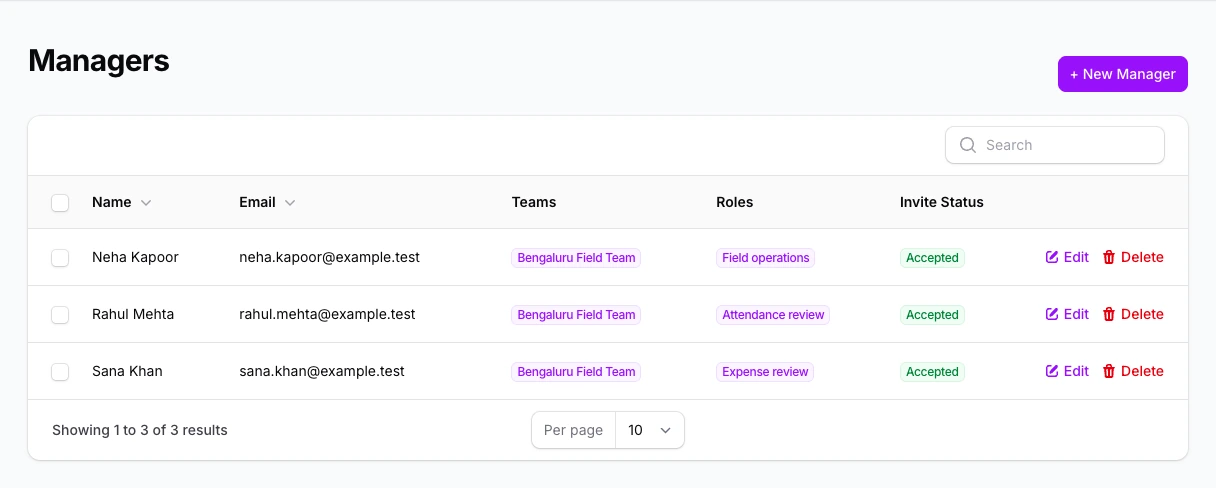Click the name Rahul Mehta
Viewport: 1216px width, 488px height.
tap(133, 314)
